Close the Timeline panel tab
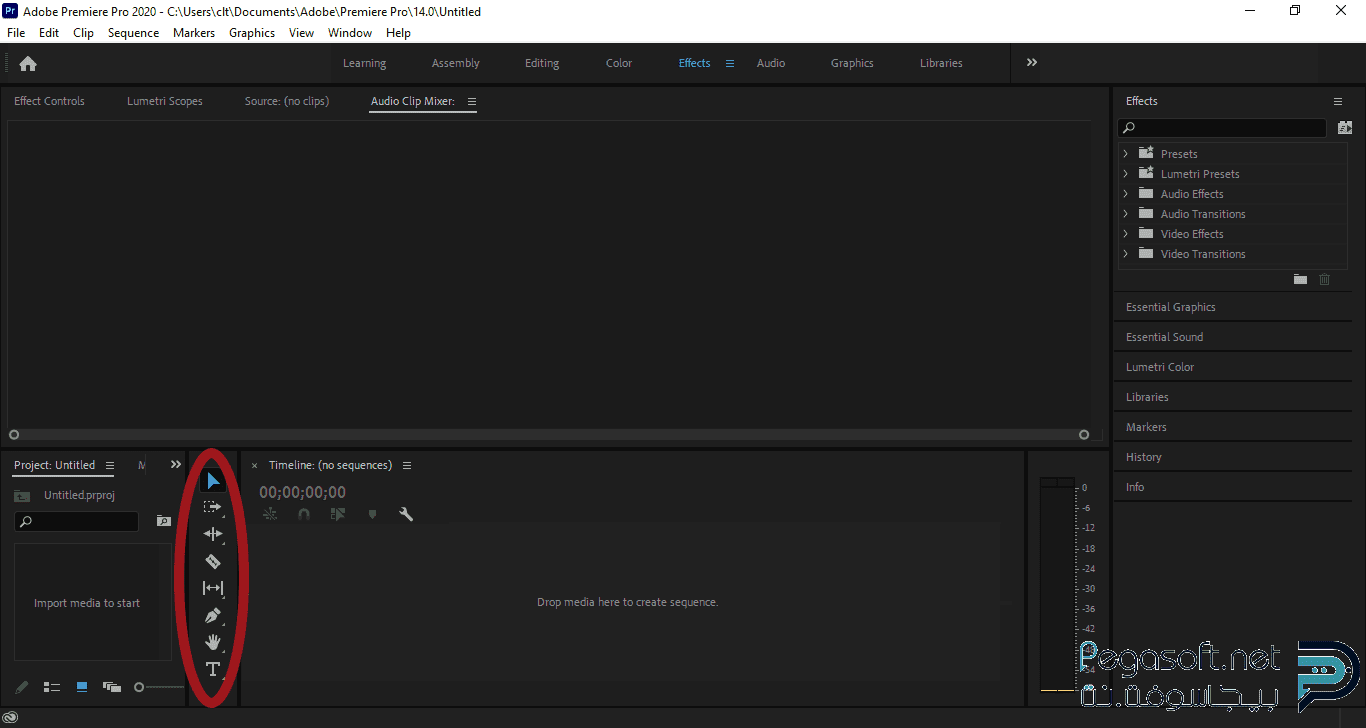The image size is (1366, 728). click(x=254, y=465)
